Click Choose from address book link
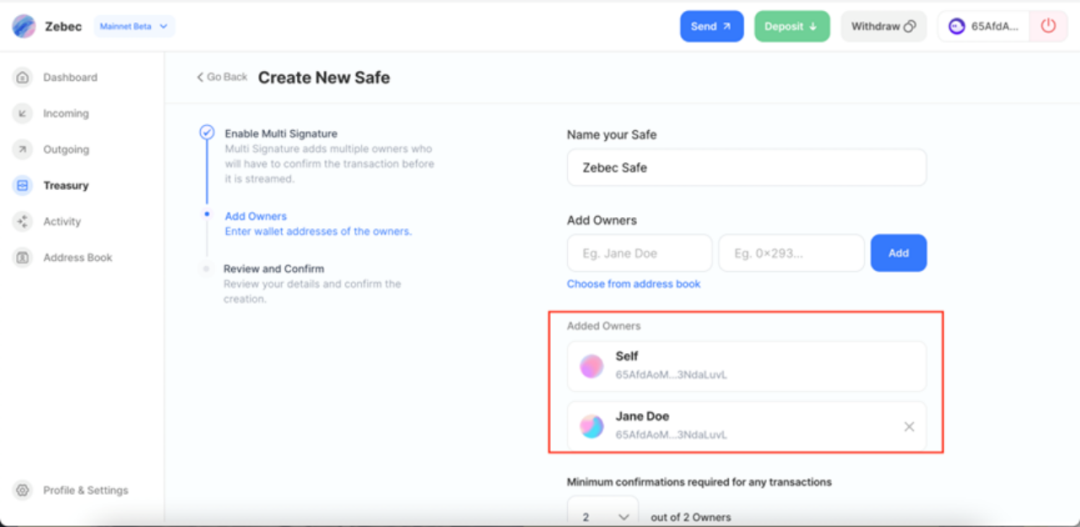Image resolution: width=1080 pixels, height=527 pixels. point(633,284)
